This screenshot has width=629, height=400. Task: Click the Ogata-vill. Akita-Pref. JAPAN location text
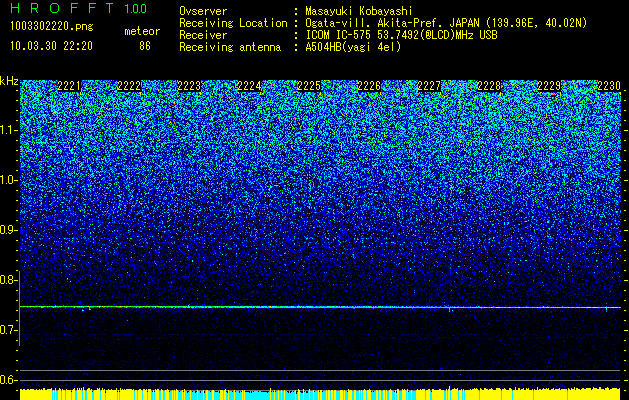446,23
